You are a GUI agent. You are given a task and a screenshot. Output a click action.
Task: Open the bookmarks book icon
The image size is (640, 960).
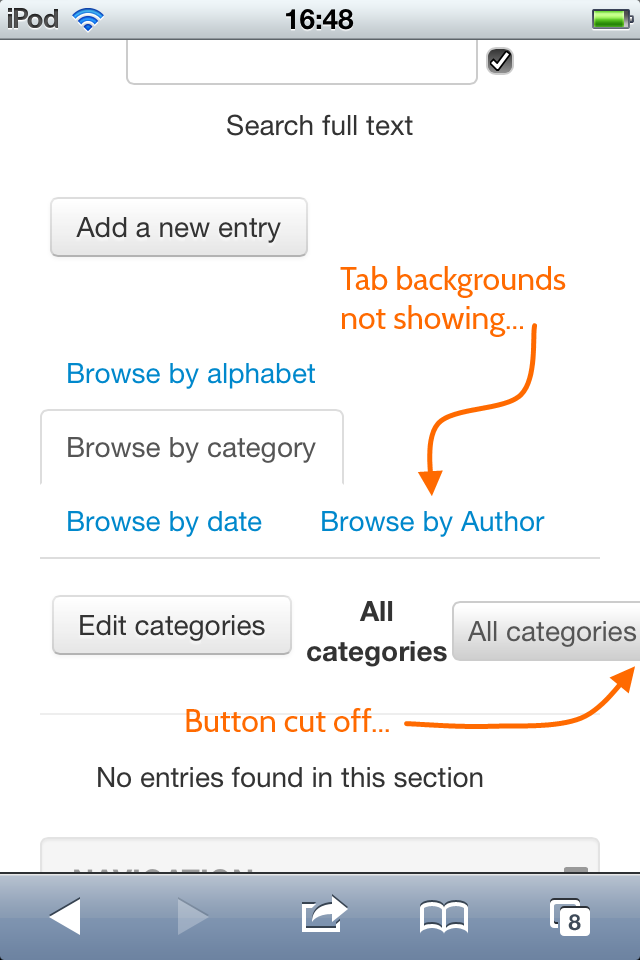coord(444,917)
